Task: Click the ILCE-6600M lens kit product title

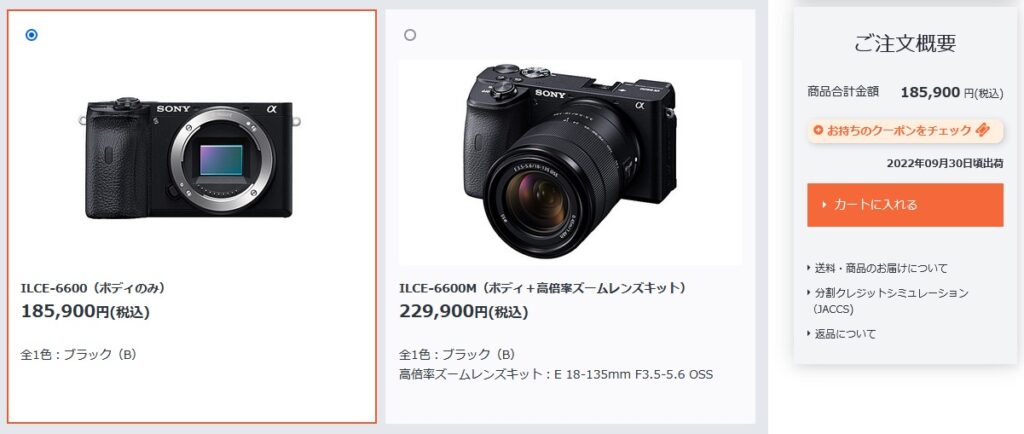Action: tap(543, 288)
